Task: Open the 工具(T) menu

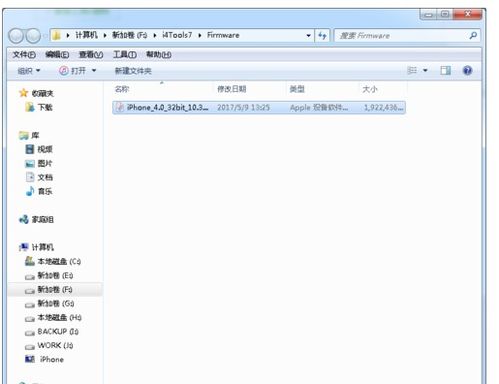Action: coord(125,55)
